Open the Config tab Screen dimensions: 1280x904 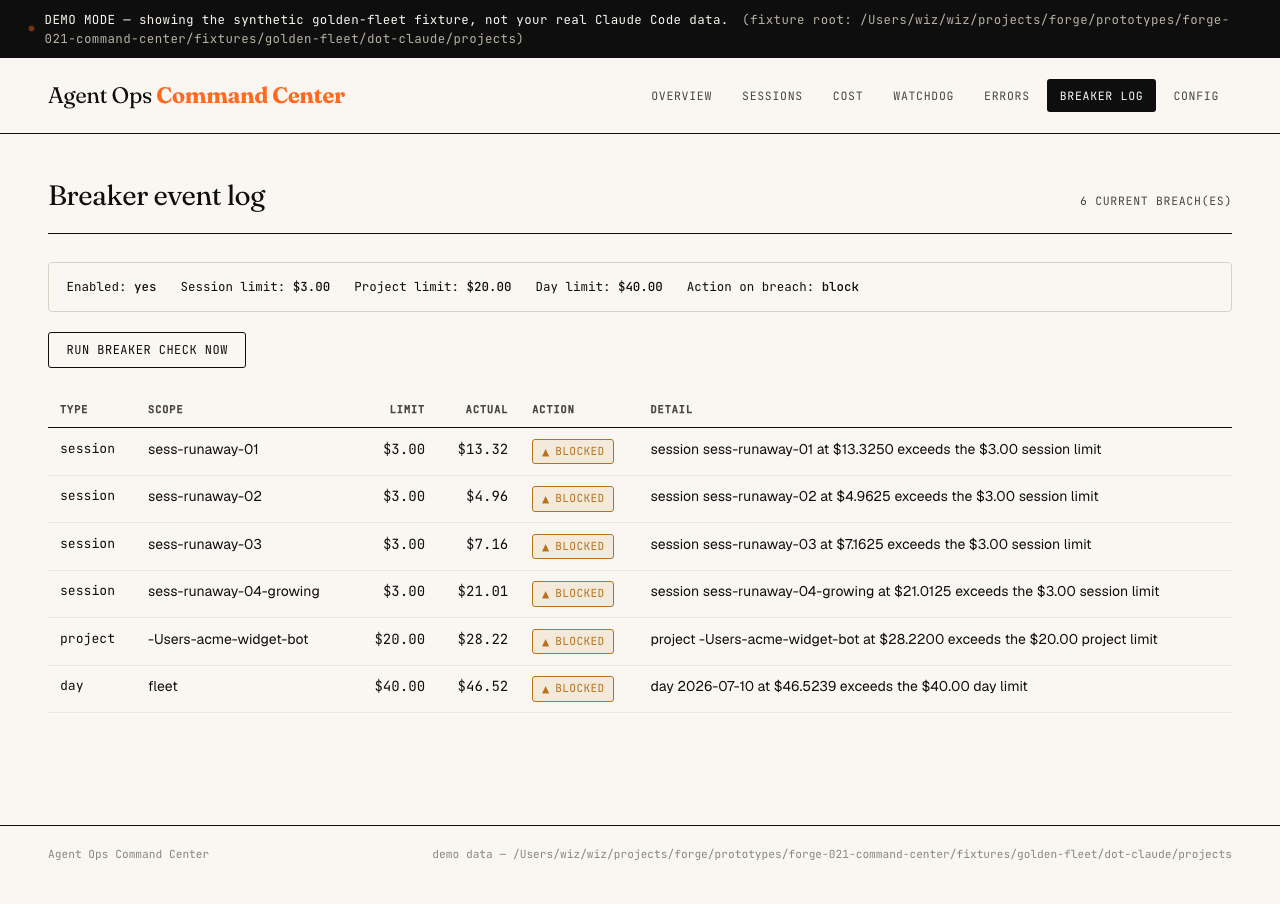(1196, 96)
